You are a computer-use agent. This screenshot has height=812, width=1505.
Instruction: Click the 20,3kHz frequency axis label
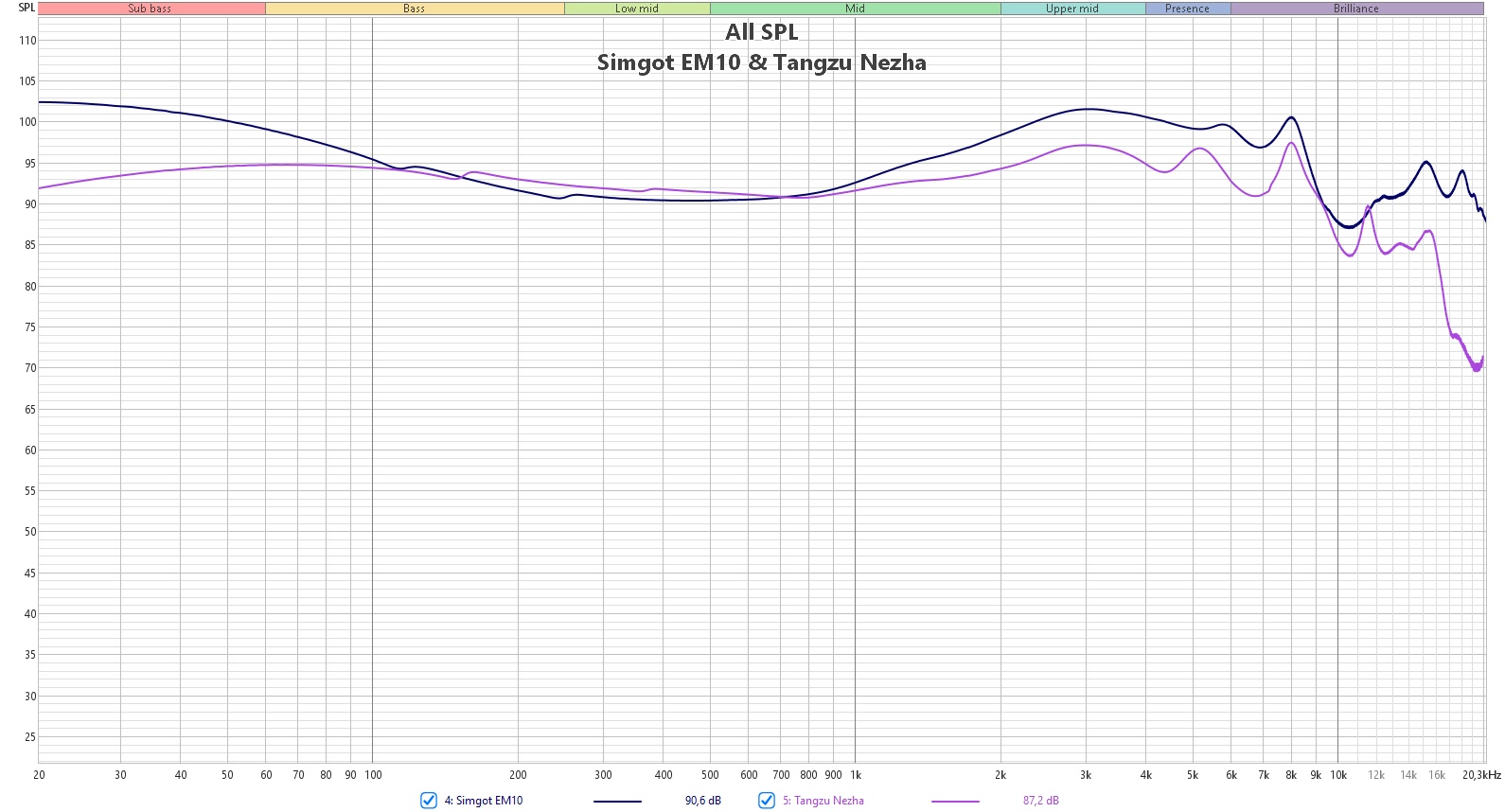click(1481, 775)
